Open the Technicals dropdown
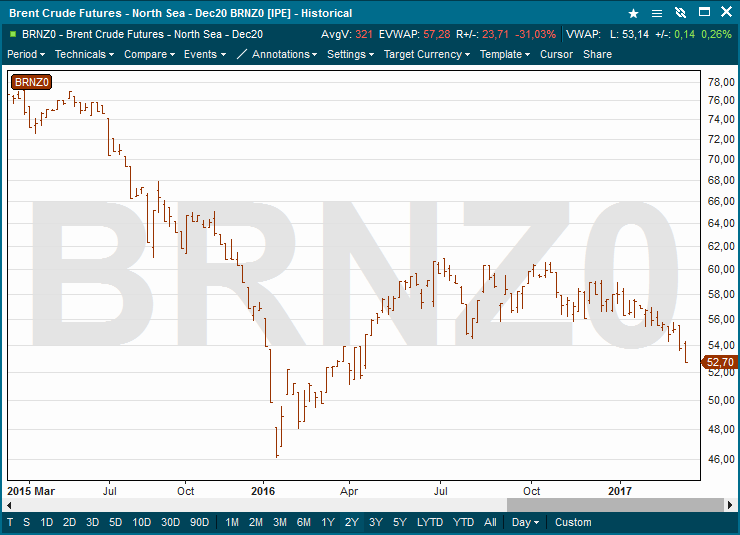This screenshot has height=535, width=740. point(84,54)
